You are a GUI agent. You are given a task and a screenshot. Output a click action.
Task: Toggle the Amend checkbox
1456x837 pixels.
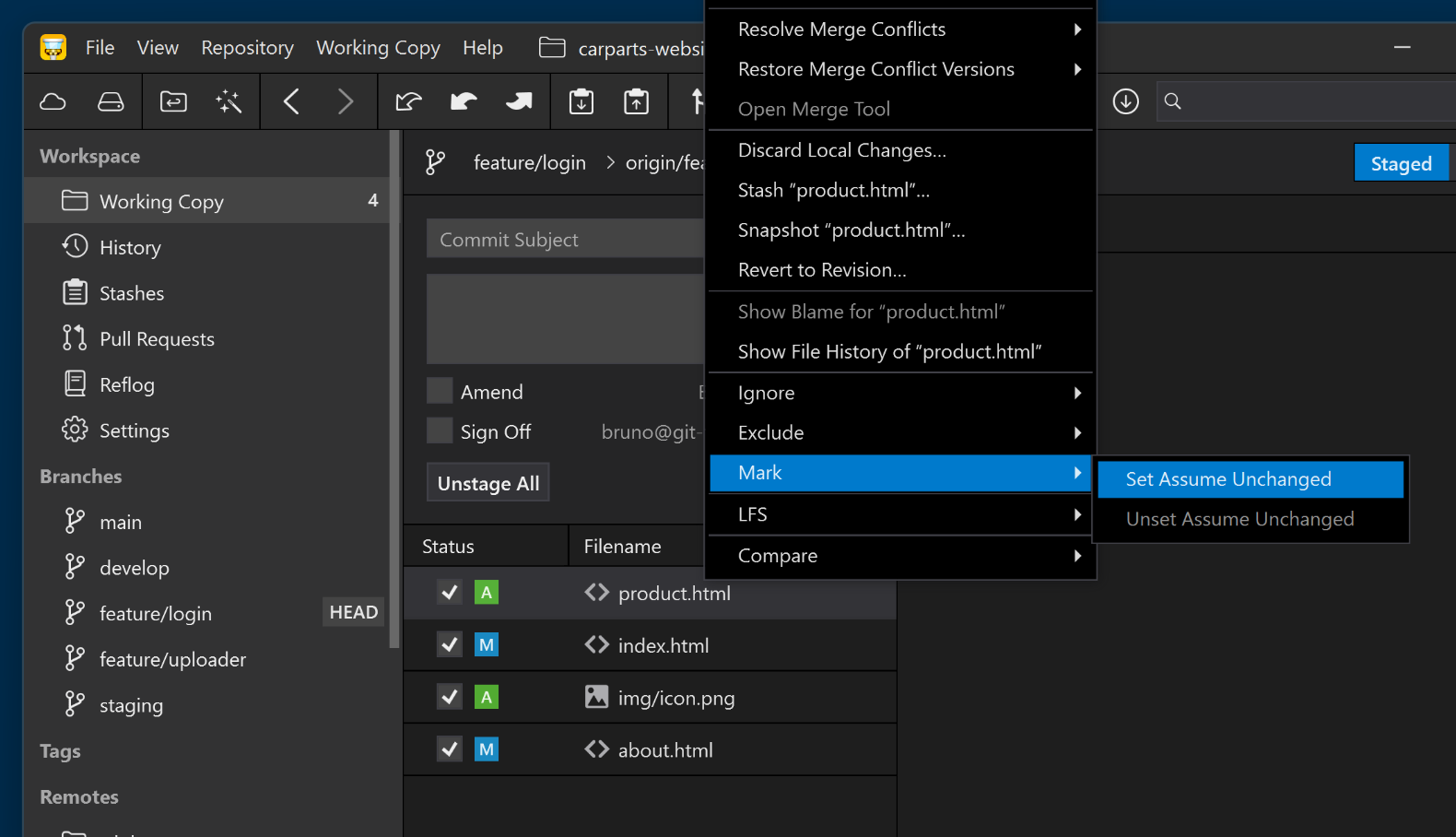coord(440,392)
